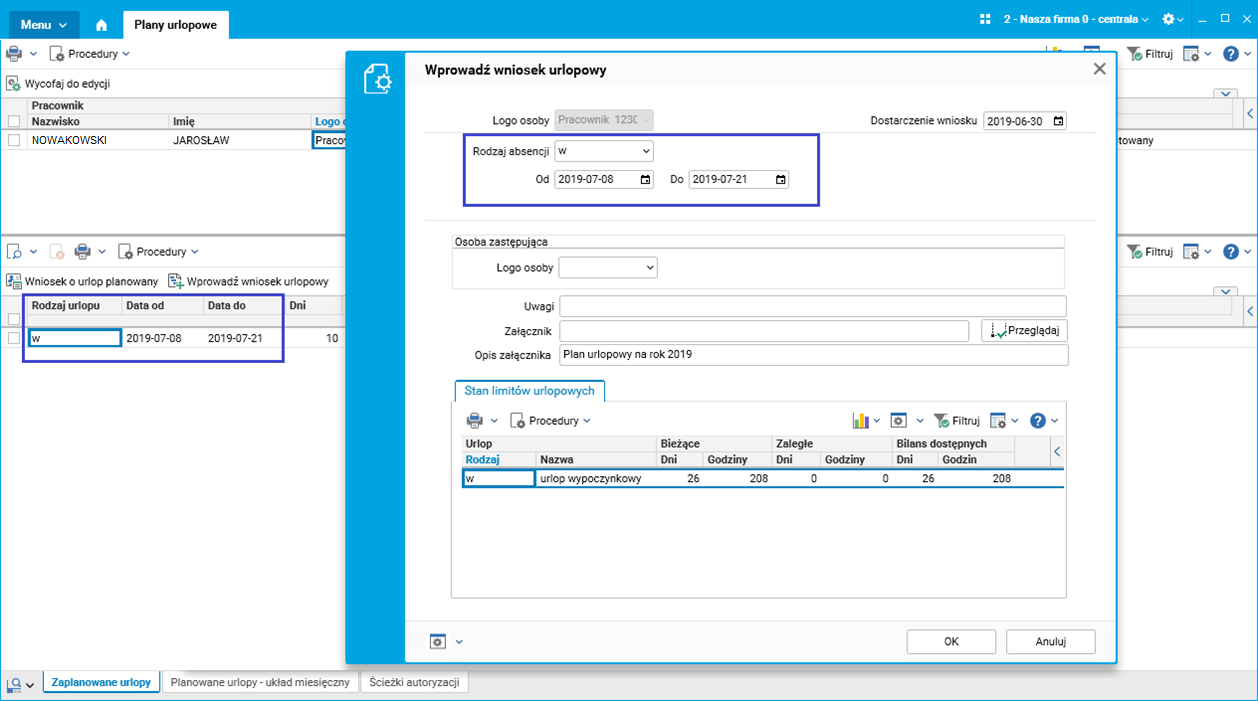The image size is (1258, 701).
Task: Click the printer icon in Stan limitów toolbar
Action: (475, 421)
